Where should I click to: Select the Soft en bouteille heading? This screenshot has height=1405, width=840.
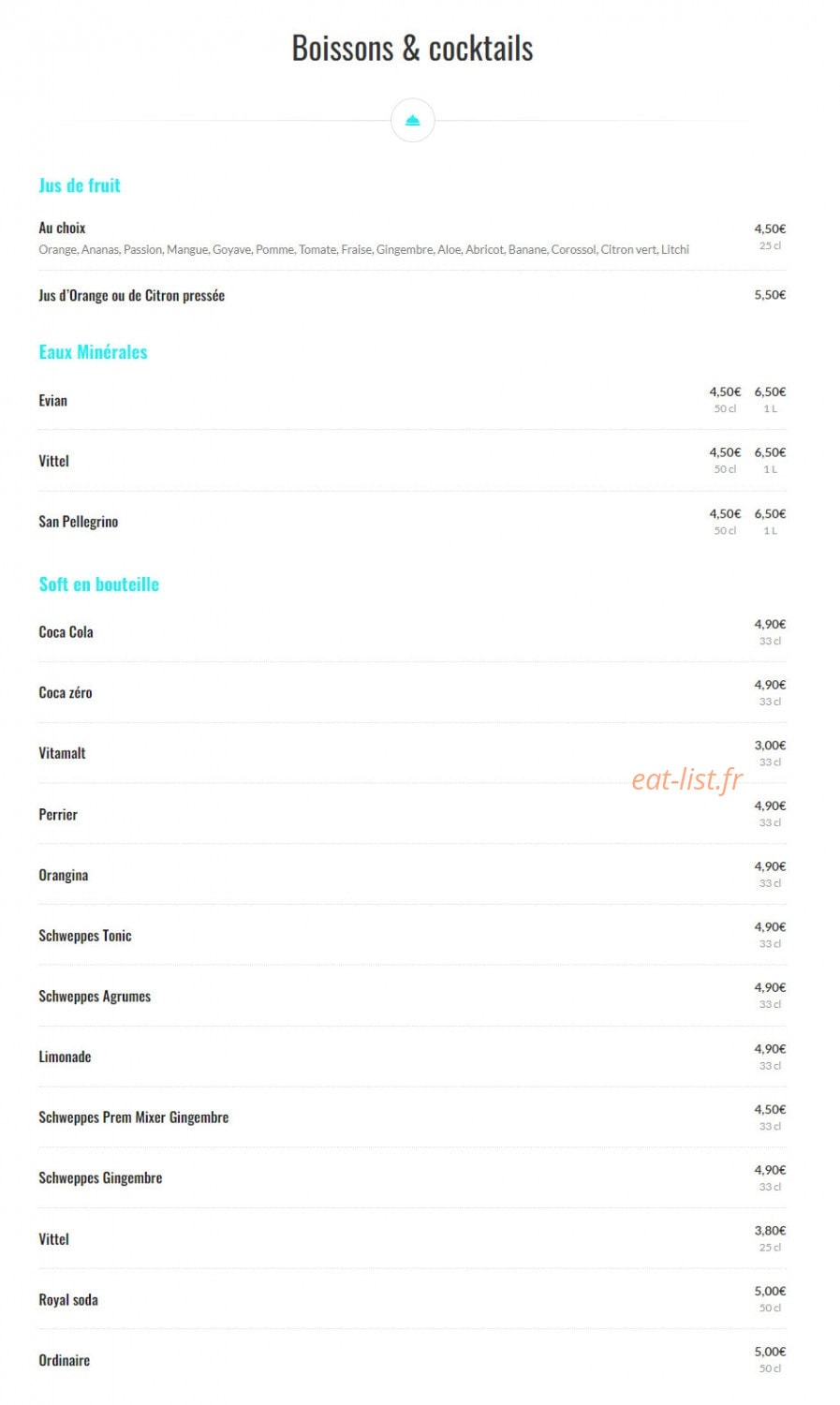tap(98, 584)
